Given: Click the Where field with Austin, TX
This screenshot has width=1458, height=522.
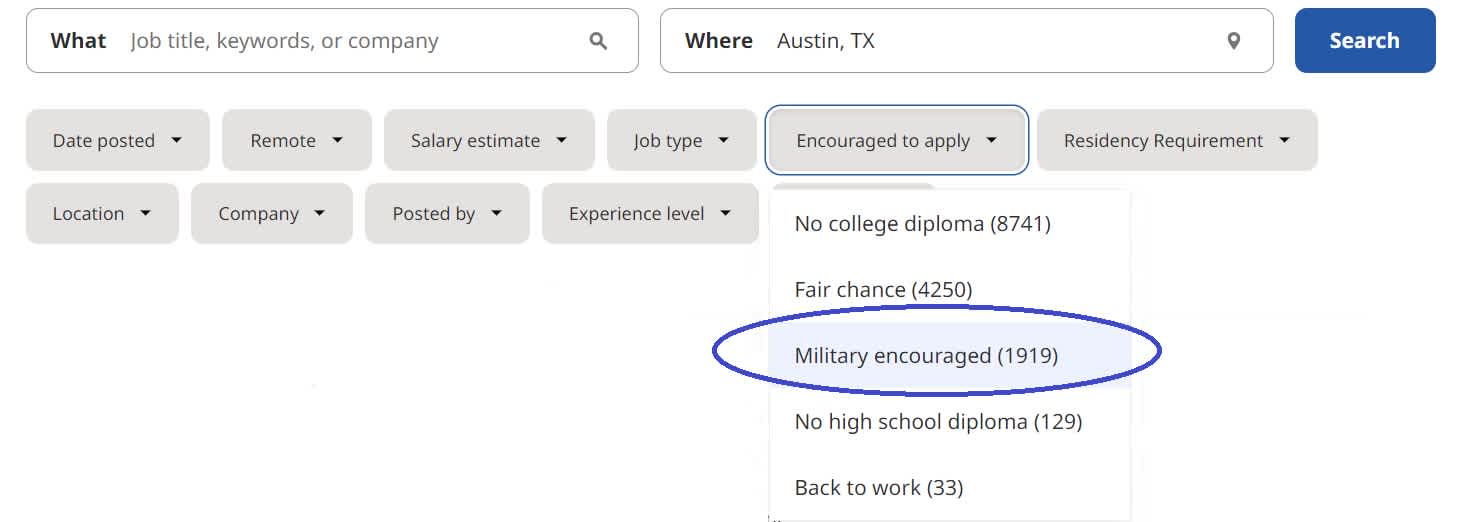Looking at the screenshot, I should tap(990, 41).
